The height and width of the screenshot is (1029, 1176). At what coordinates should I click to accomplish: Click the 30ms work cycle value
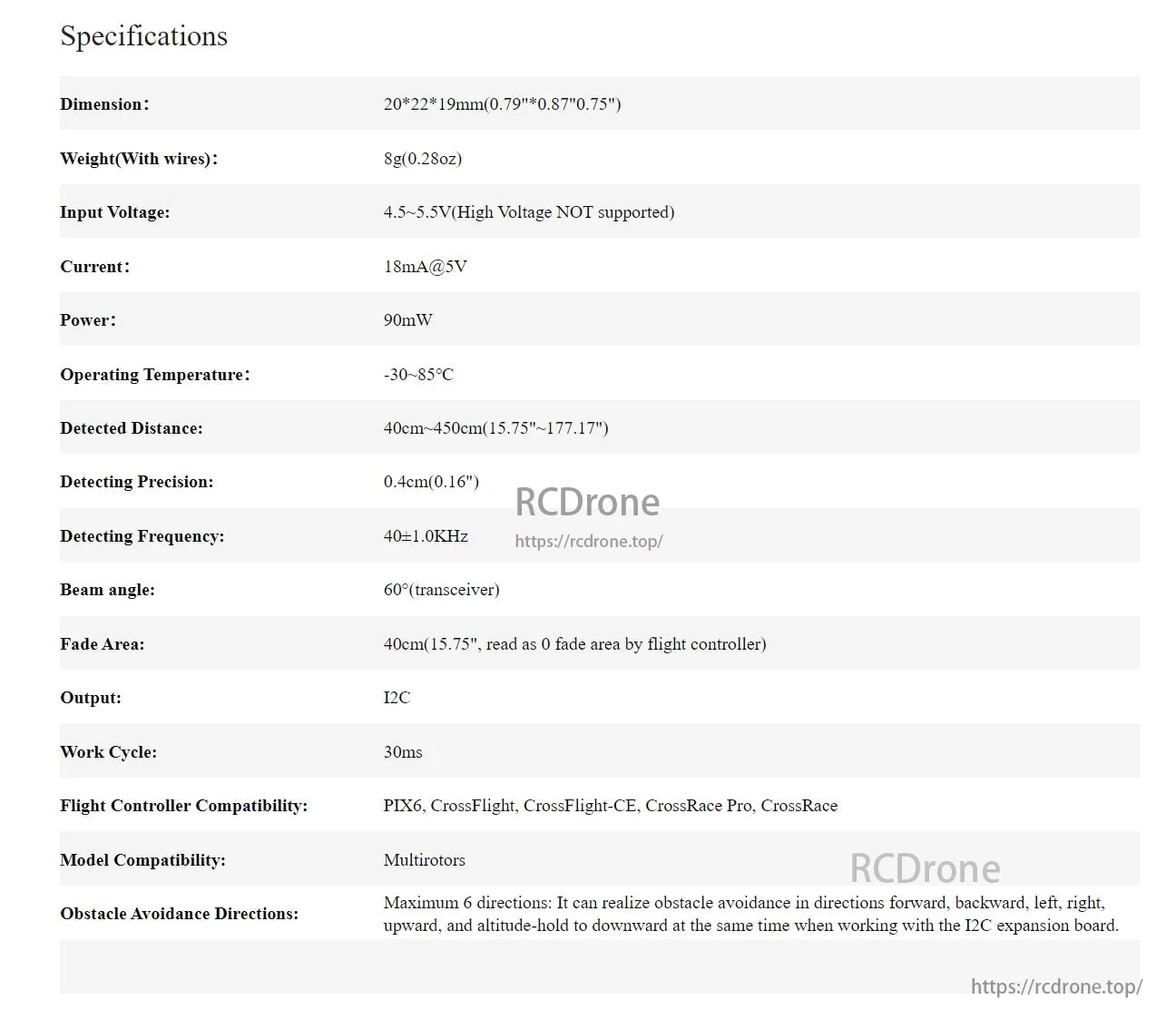[403, 752]
